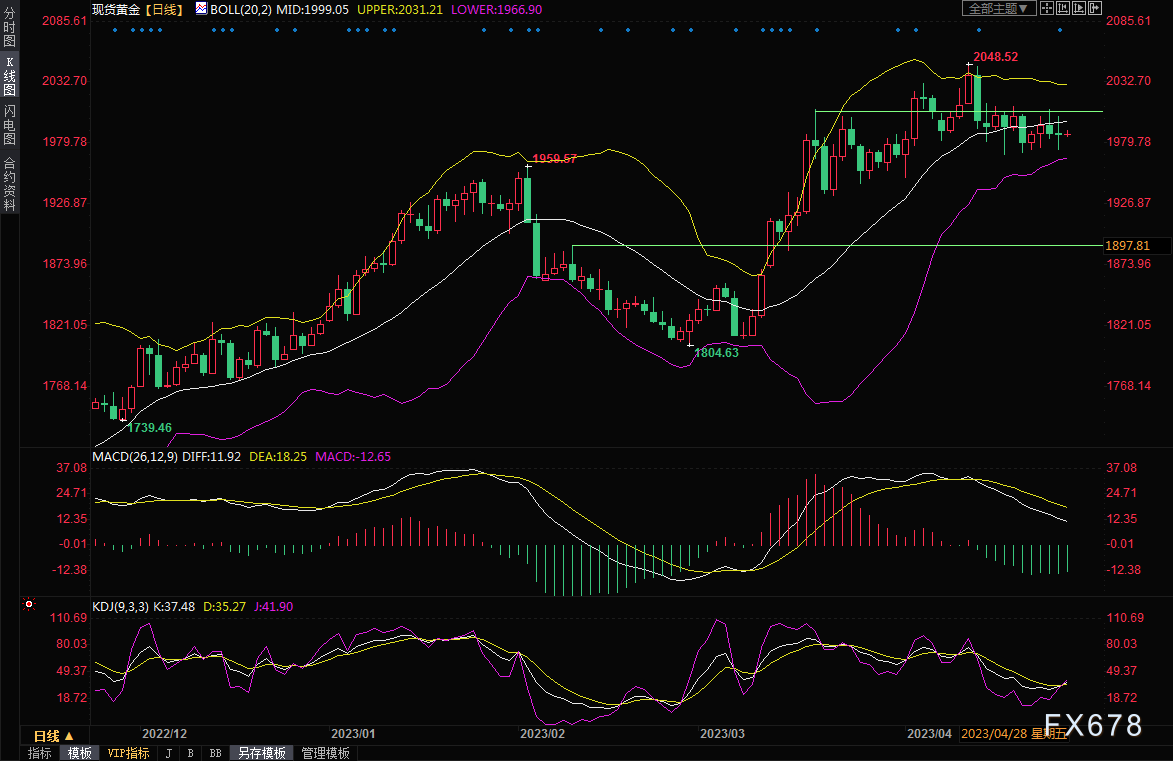Toggle the BB template button
The height and width of the screenshot is (761, 1173).
215,753
